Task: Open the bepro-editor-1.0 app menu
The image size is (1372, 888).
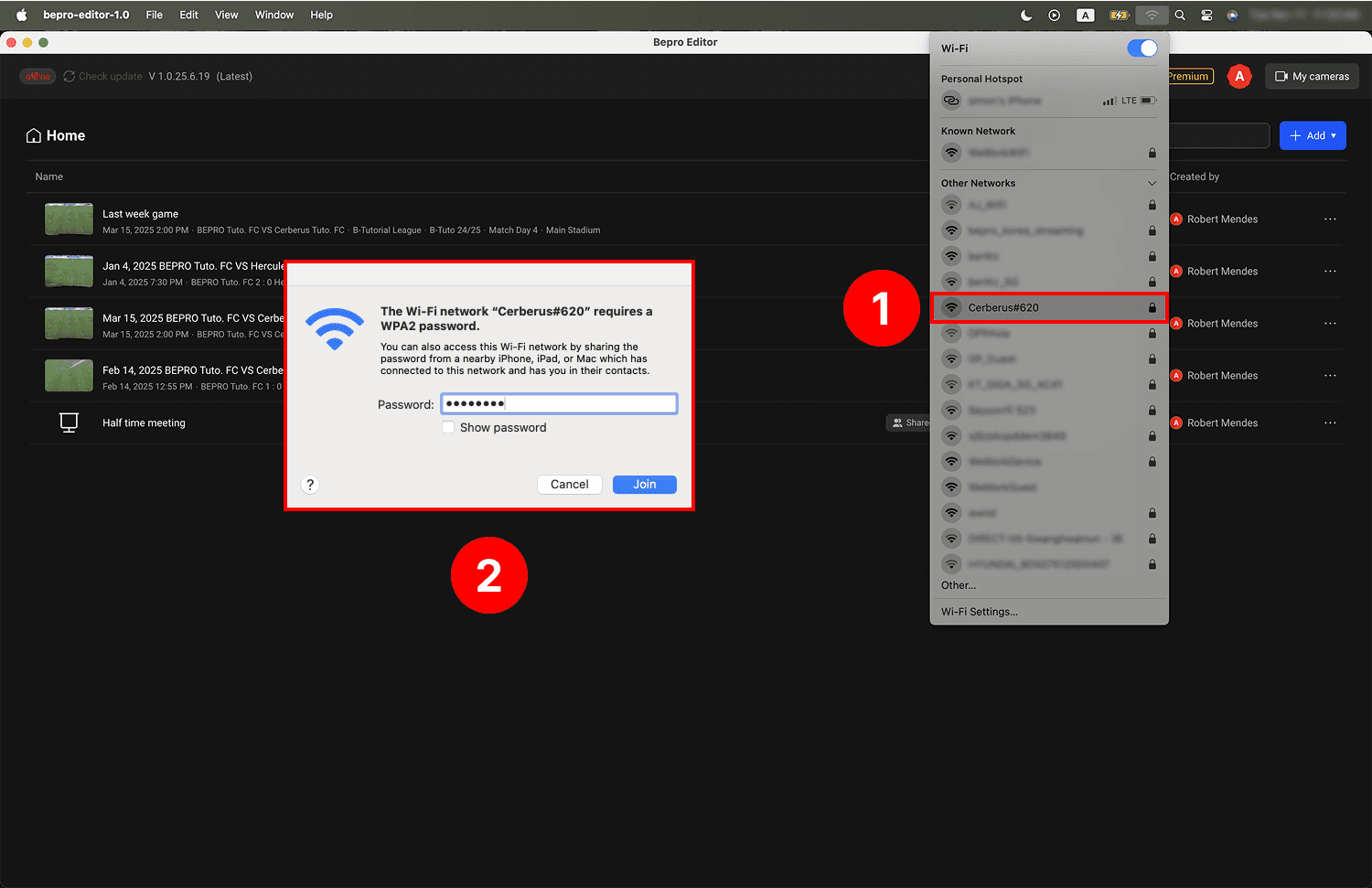Action: [x=86, y=15]
